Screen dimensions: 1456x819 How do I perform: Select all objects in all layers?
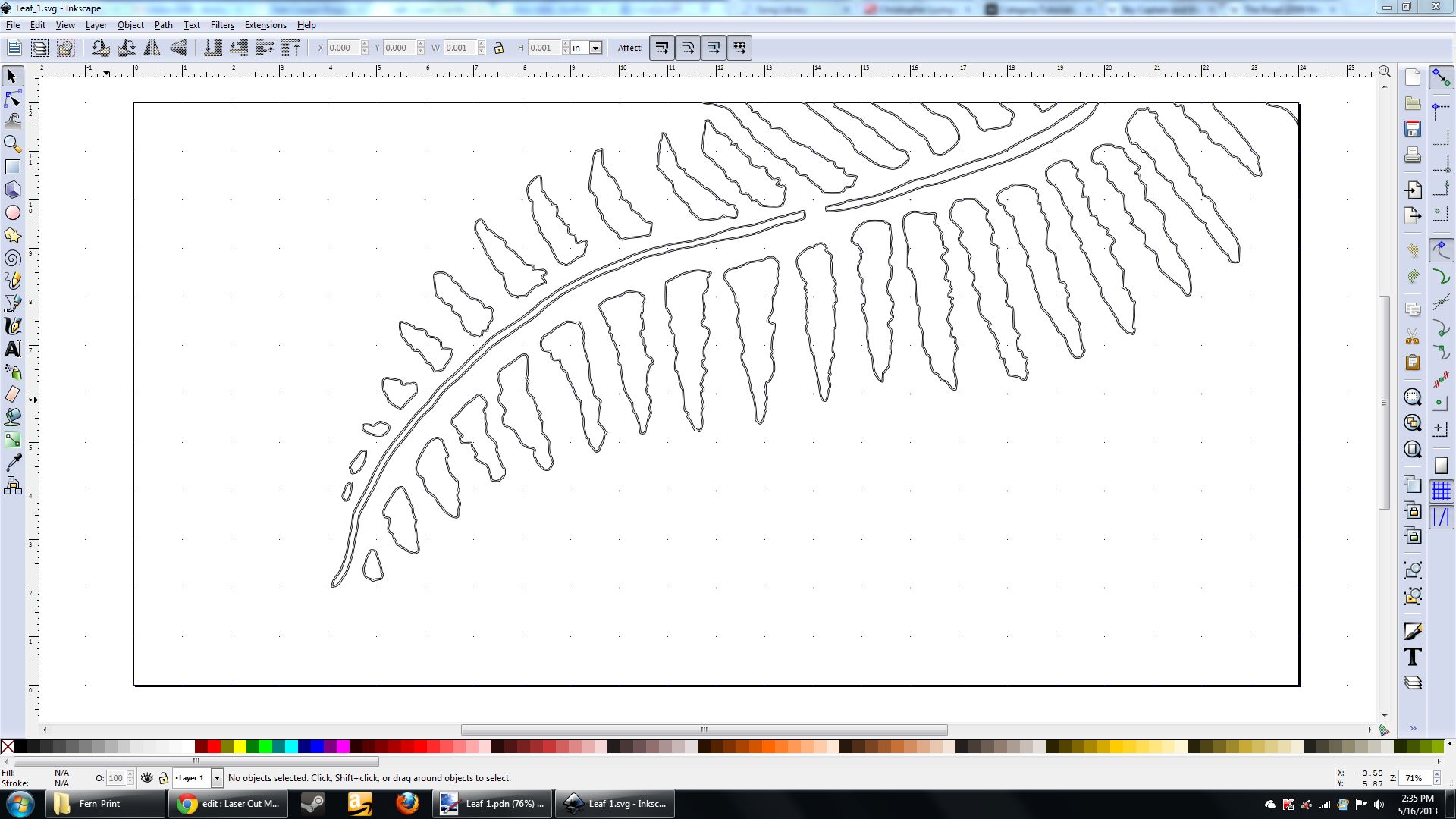click(x=40, y=48)
